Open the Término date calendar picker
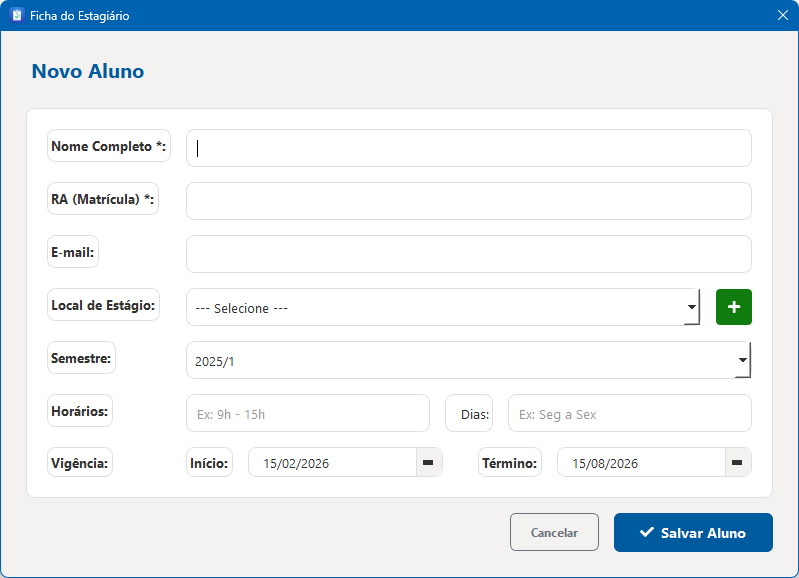The height and width of the screenshot is (578, 799). [737, 462]
